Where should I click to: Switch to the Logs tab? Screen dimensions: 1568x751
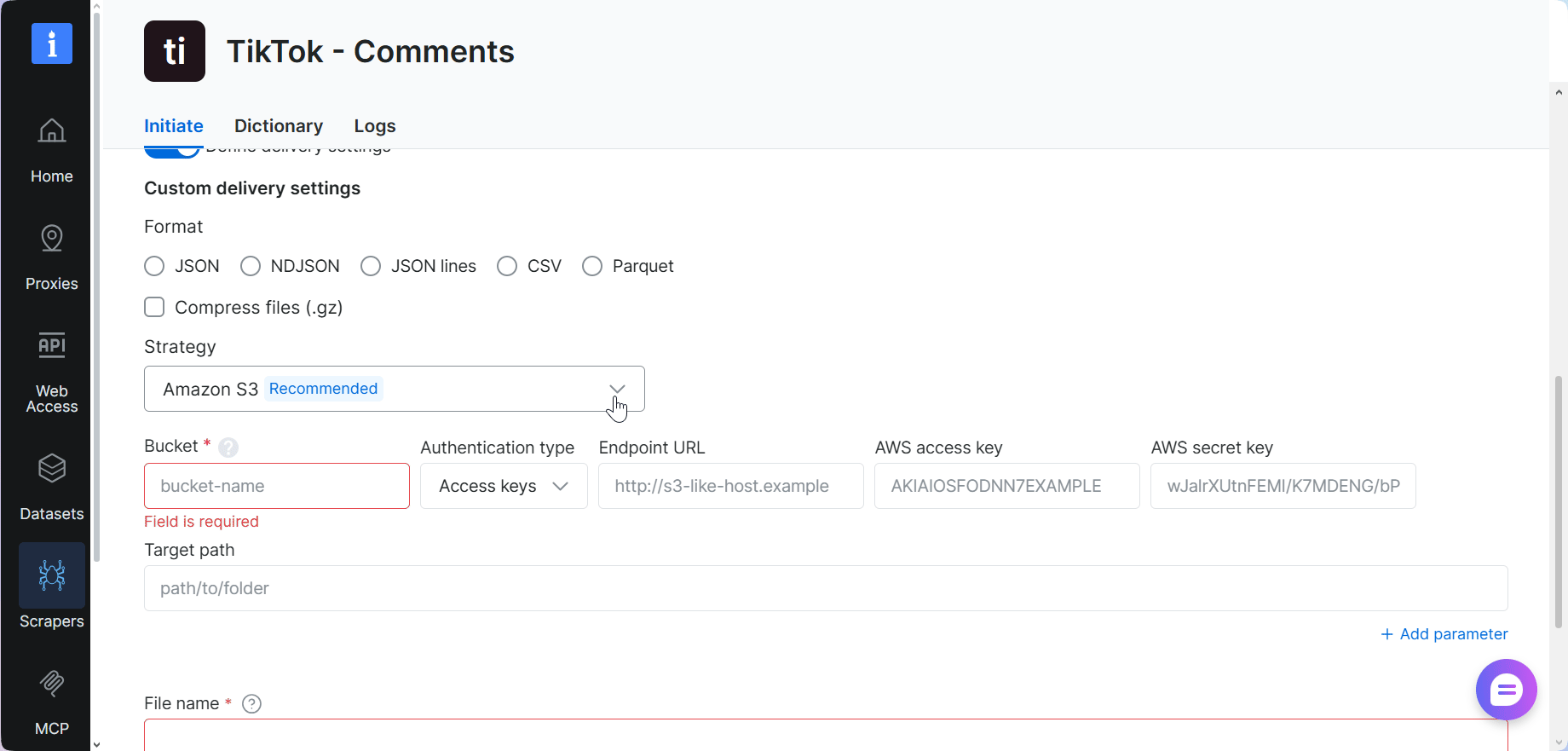coord(375,126)
